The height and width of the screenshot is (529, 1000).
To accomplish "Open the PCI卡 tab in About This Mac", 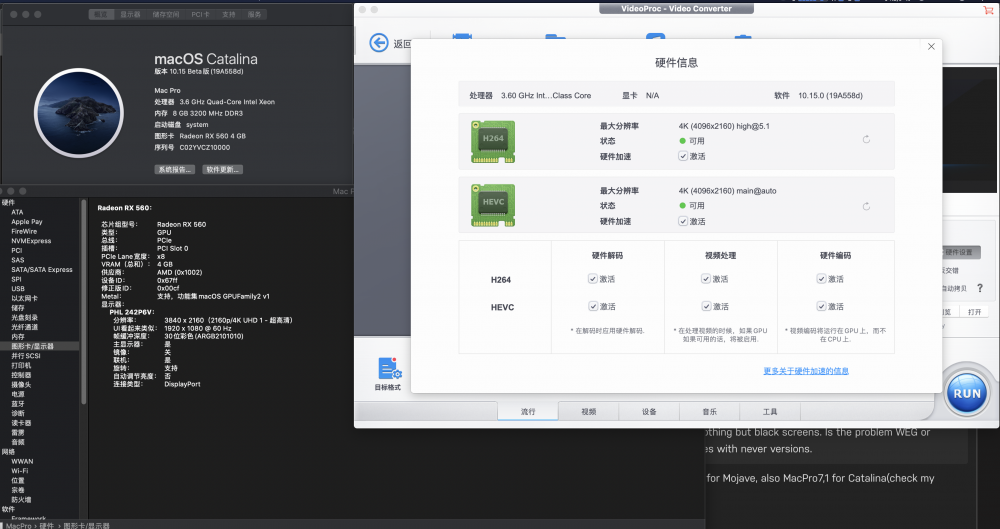I will tap(200, 14).
